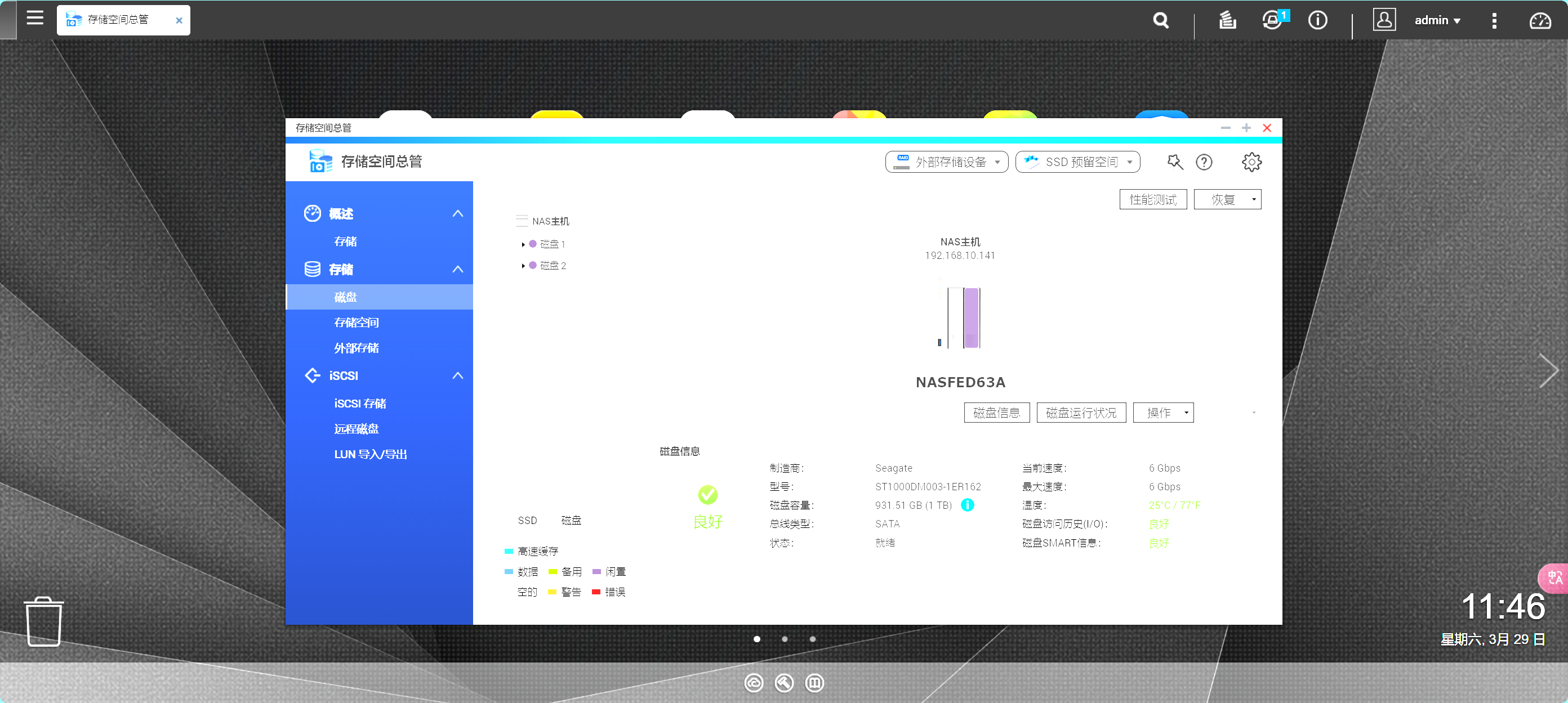The height and width of the screenshot is (703, 1568).
Task: Click the iSCSI section icon in the sidebar
Action: (x=312, y=375)
